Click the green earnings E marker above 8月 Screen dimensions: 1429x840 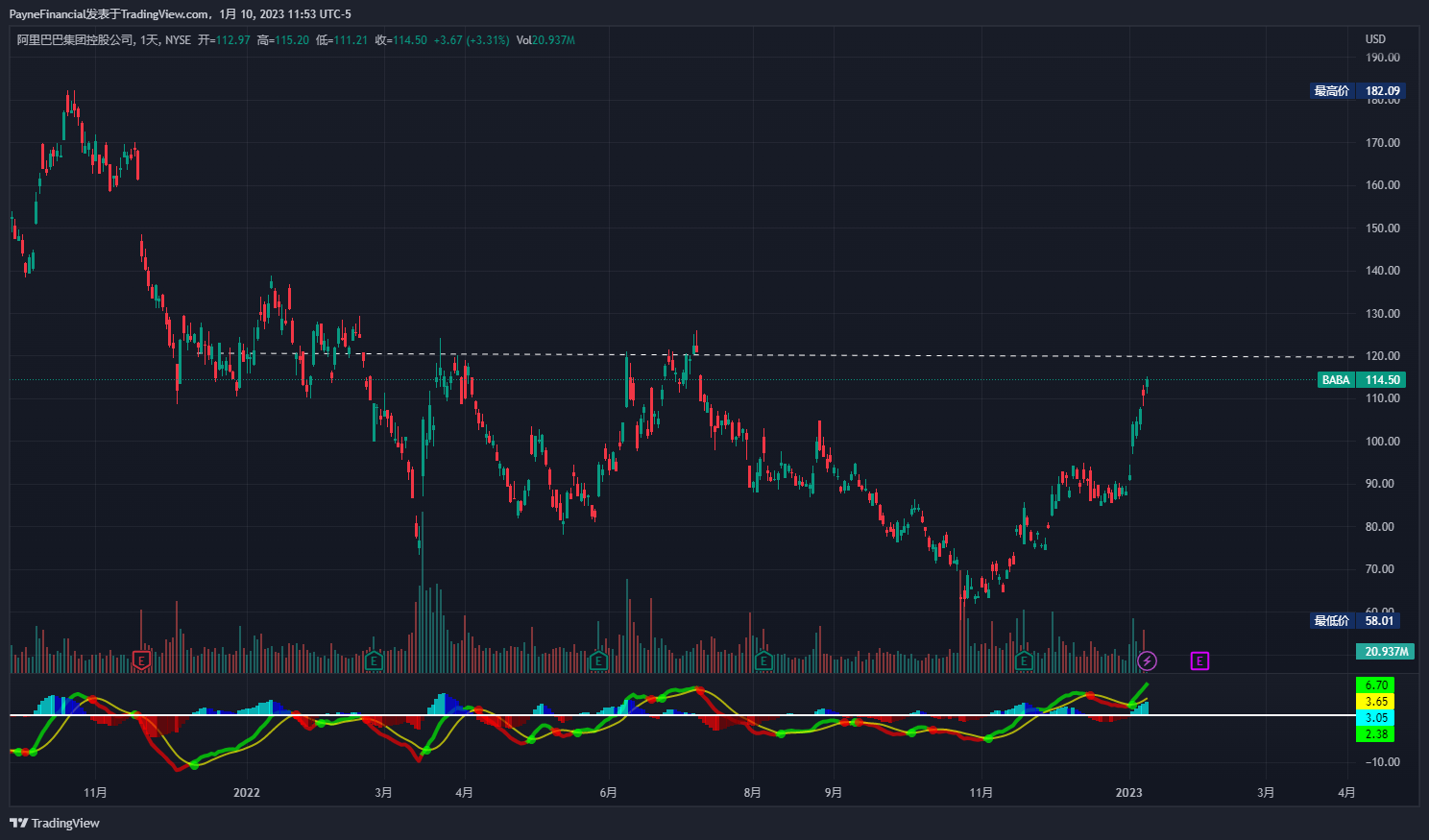click(763, 660)
